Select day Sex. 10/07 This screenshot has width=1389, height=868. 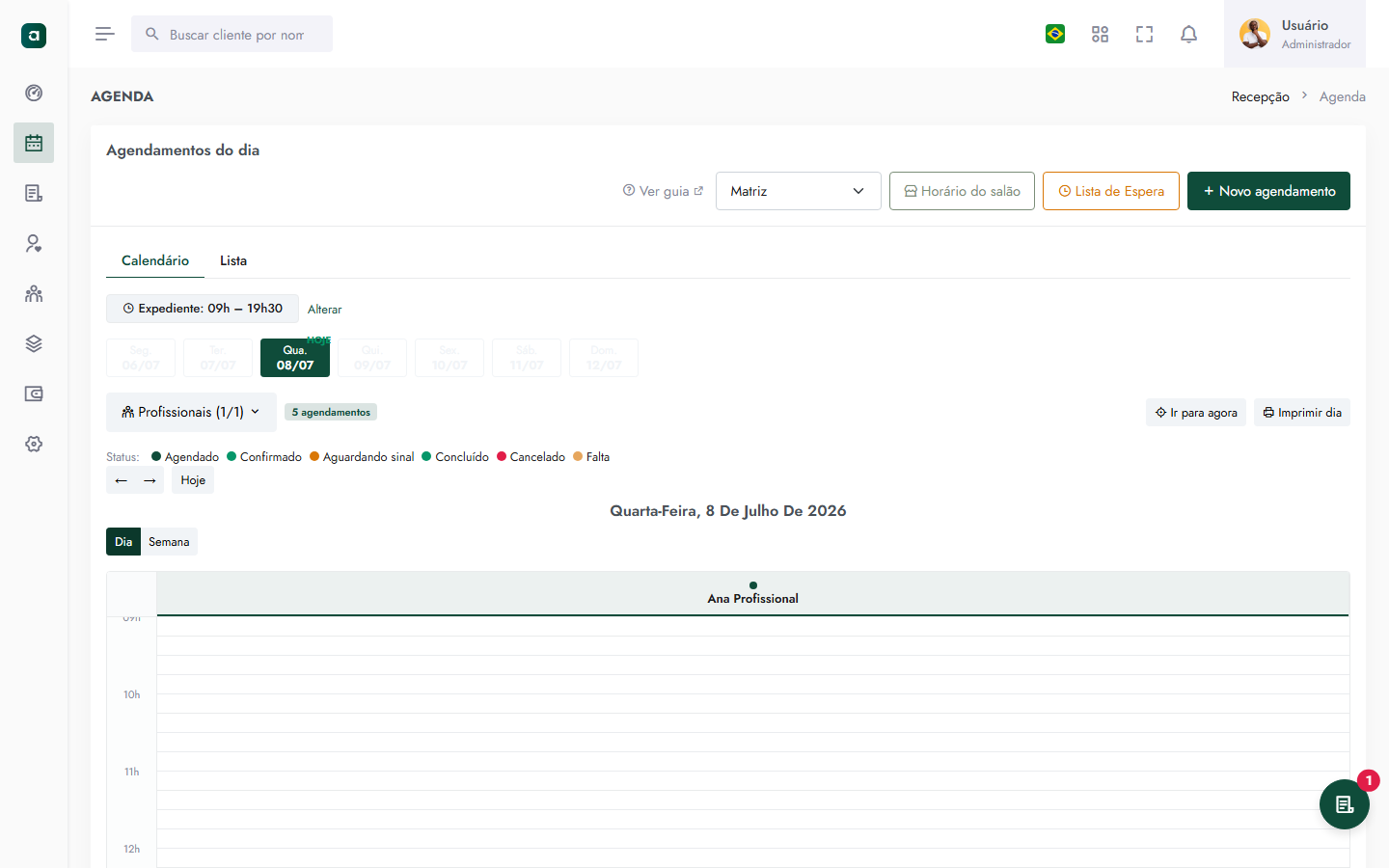[x=449, y=358]
